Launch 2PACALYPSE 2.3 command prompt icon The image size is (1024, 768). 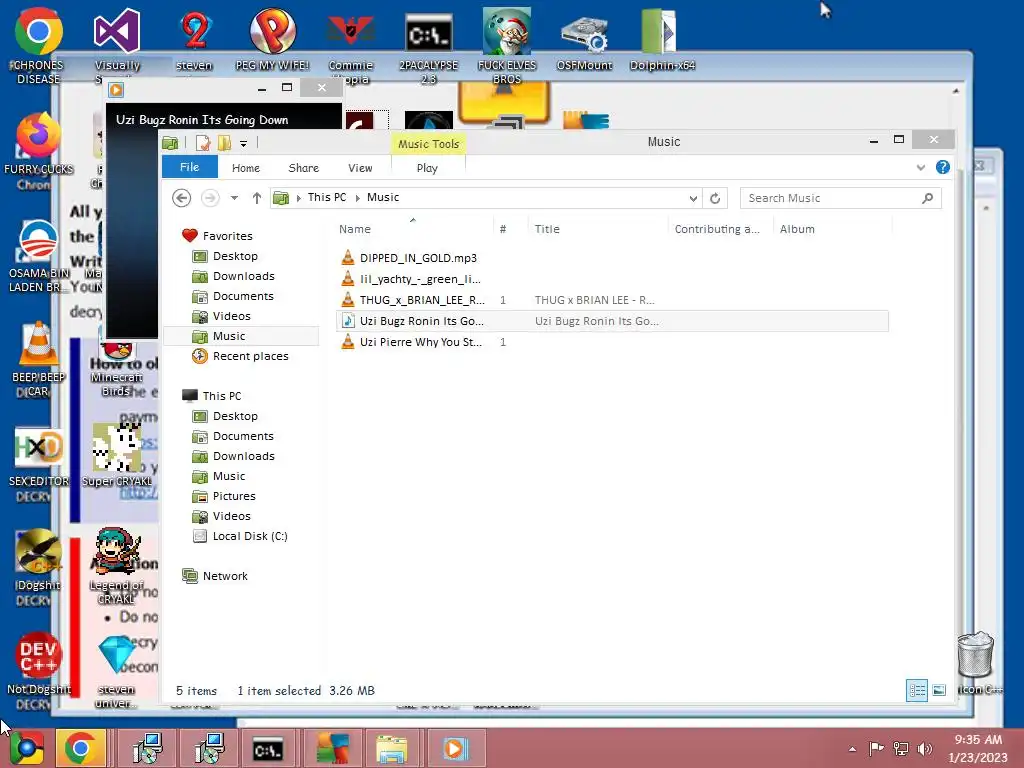(428, 33)
